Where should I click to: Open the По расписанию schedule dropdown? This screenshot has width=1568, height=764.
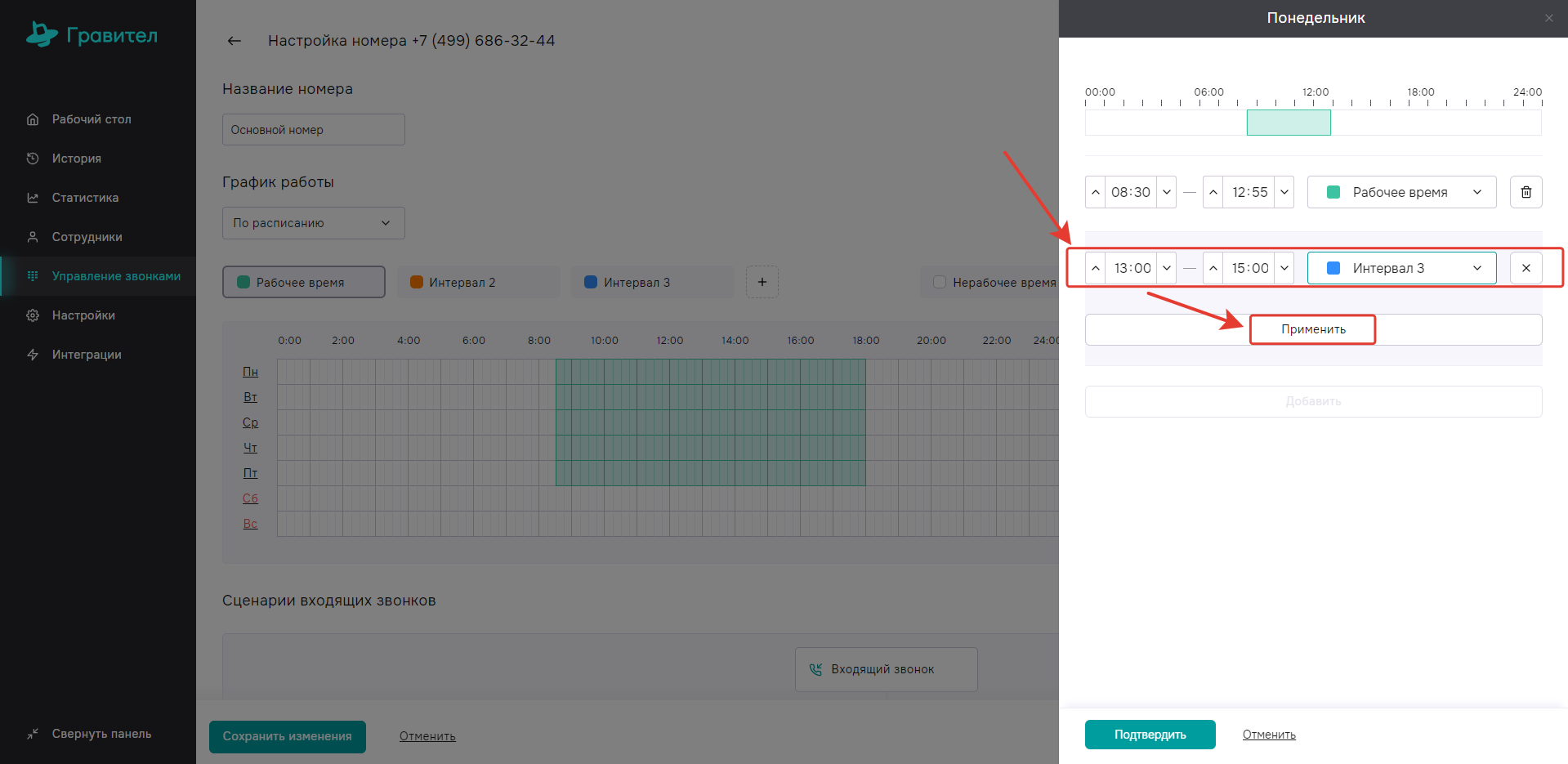[313, 223]
